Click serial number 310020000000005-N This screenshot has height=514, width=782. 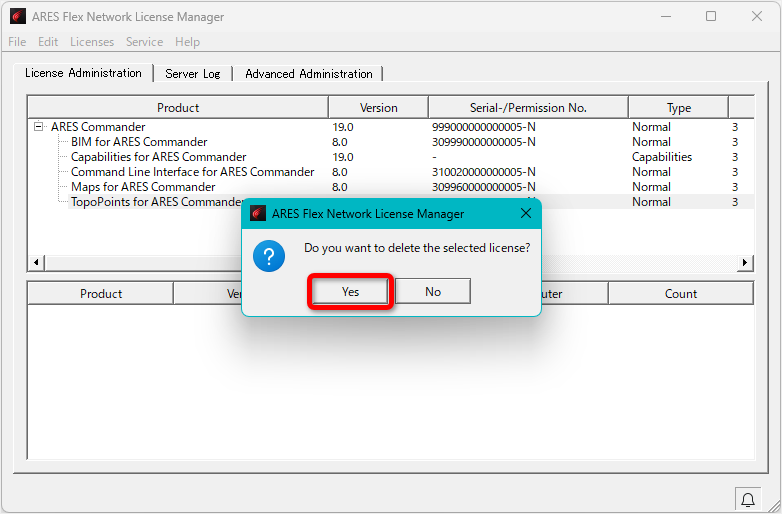click(484, 172)
